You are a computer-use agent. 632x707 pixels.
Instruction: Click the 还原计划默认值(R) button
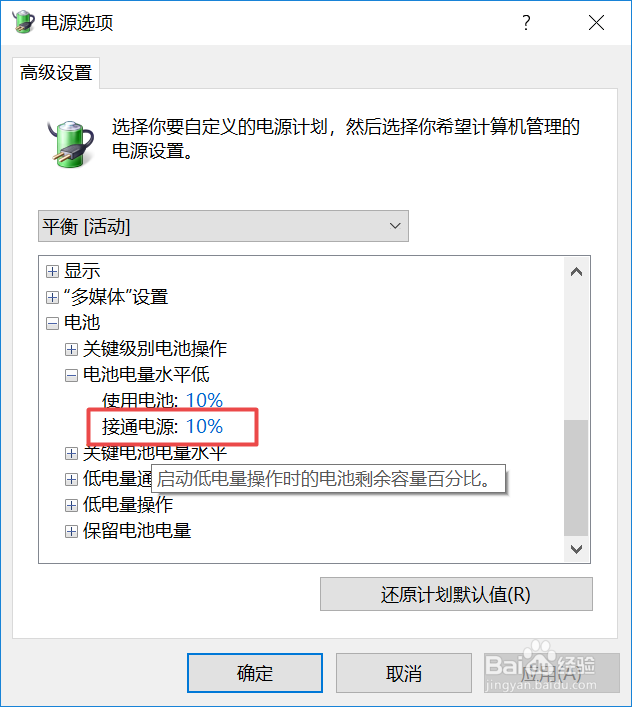tap(456, 594)
